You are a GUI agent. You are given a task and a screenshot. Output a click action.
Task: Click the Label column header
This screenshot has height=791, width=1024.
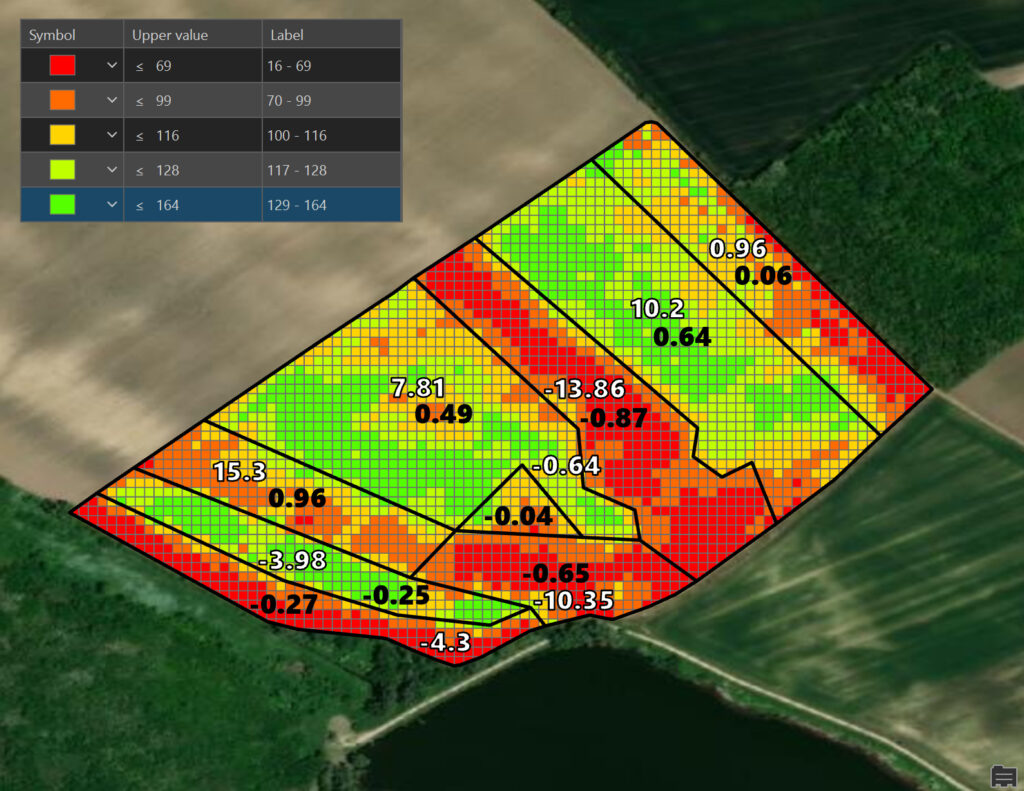point(287,35)
